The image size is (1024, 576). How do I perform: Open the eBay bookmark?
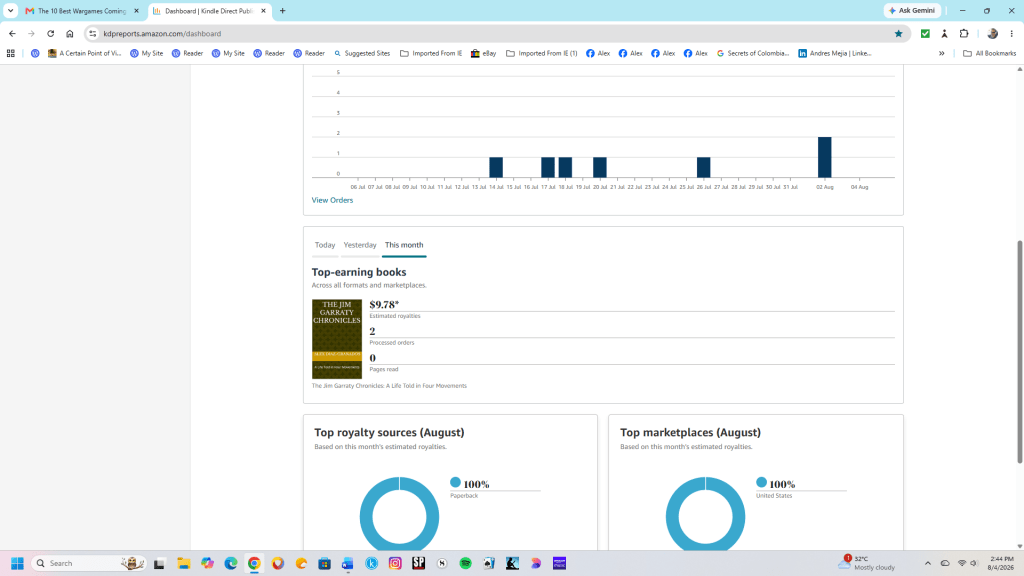[483, 54]
